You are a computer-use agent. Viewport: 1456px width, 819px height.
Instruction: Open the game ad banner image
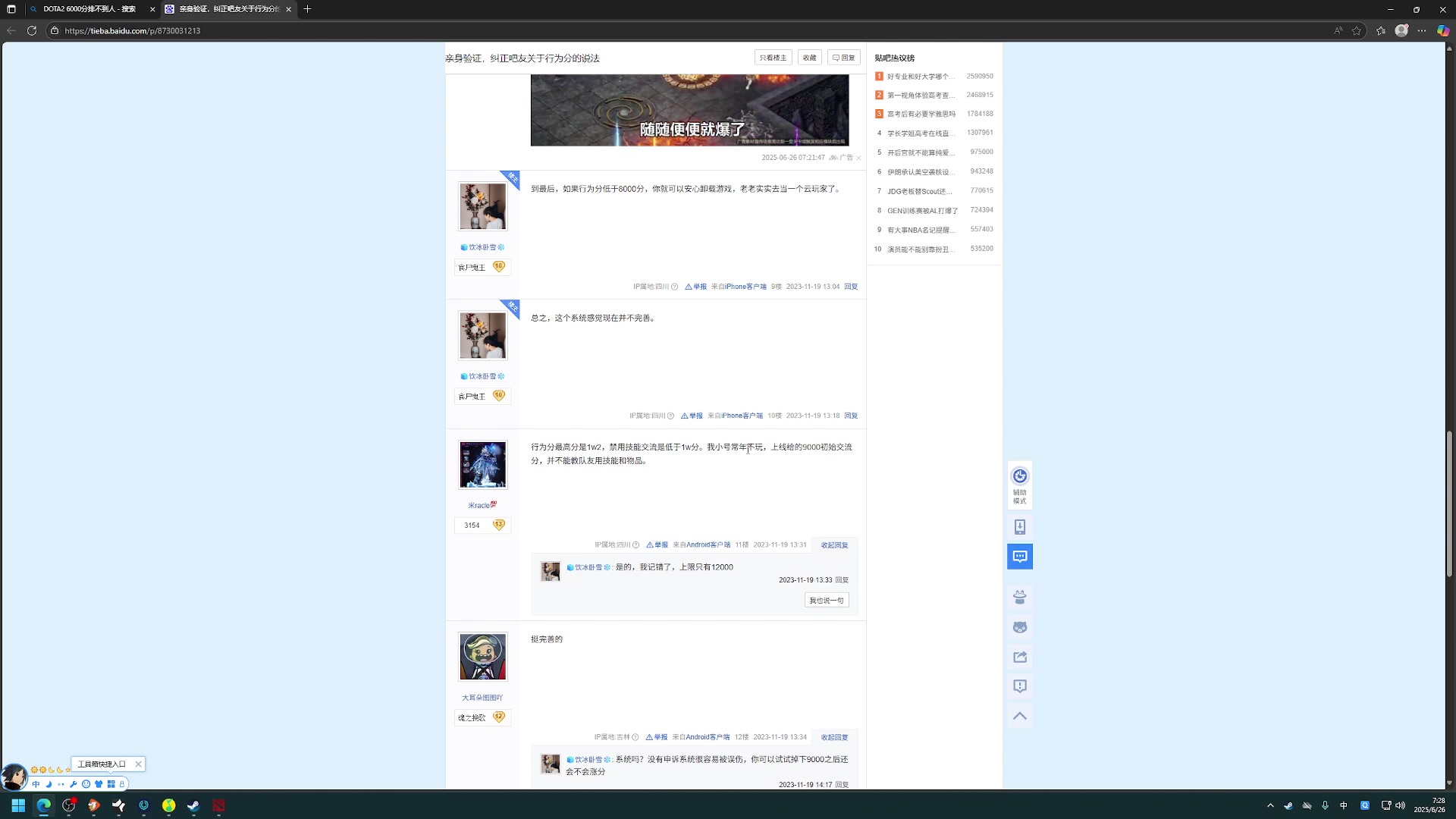[689, 110]
